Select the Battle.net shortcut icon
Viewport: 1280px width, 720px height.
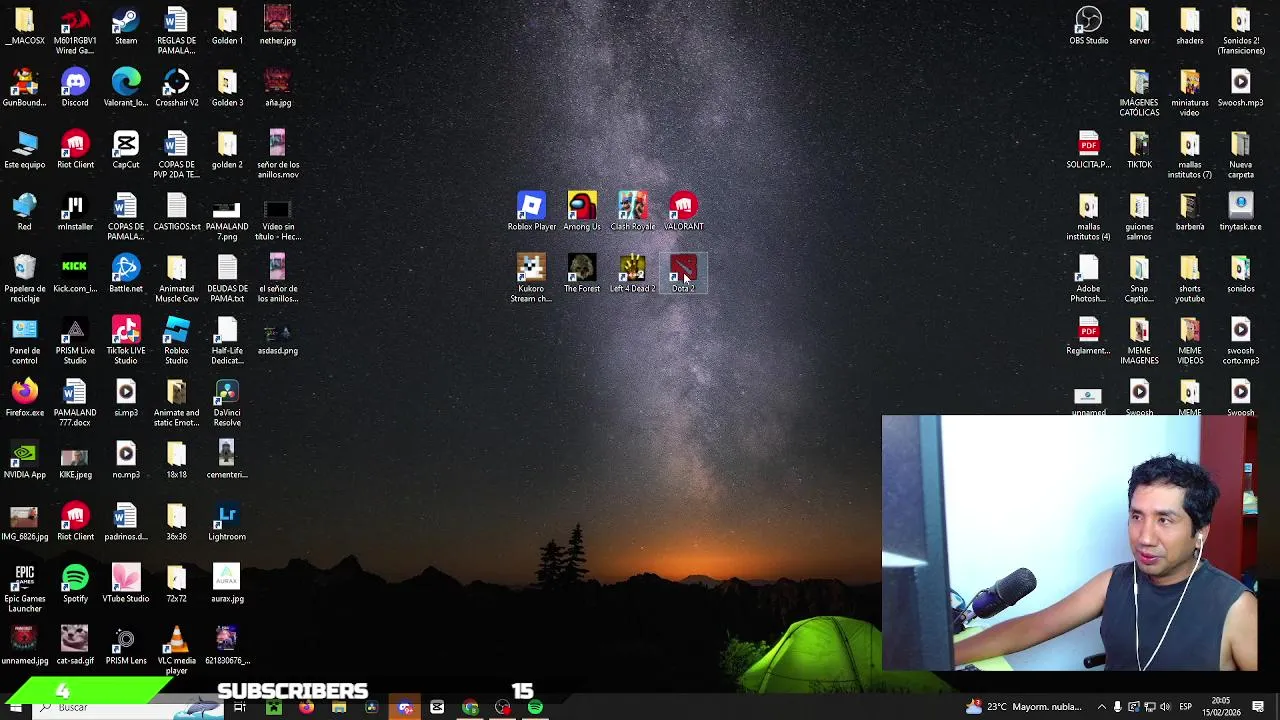[126, 274]
